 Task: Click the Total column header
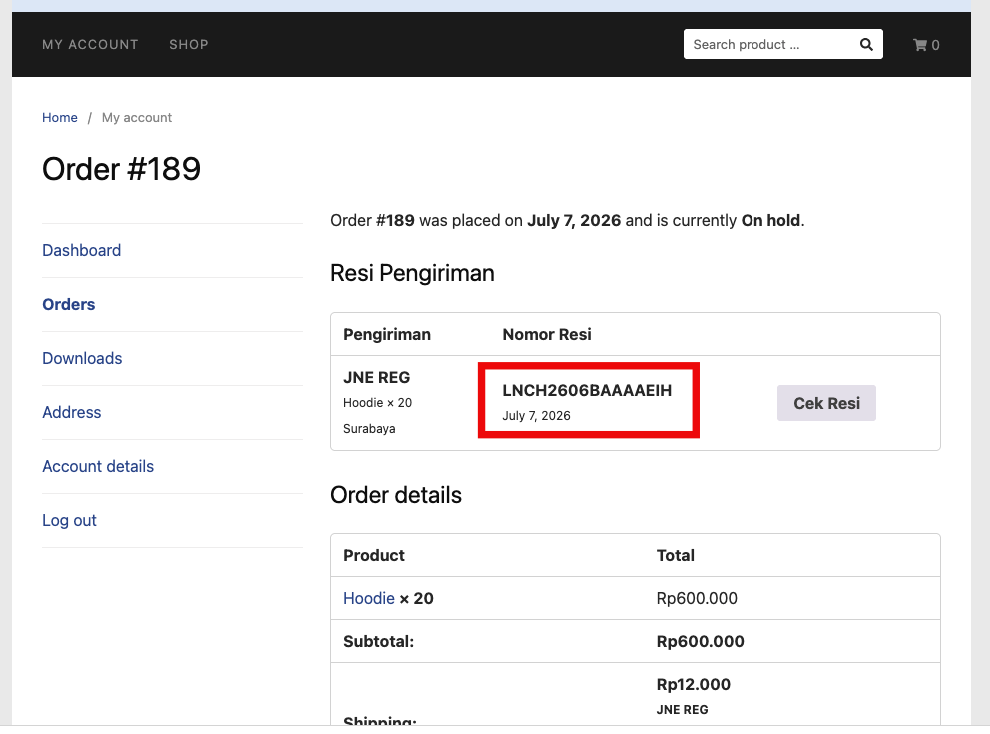click(676, 555)
